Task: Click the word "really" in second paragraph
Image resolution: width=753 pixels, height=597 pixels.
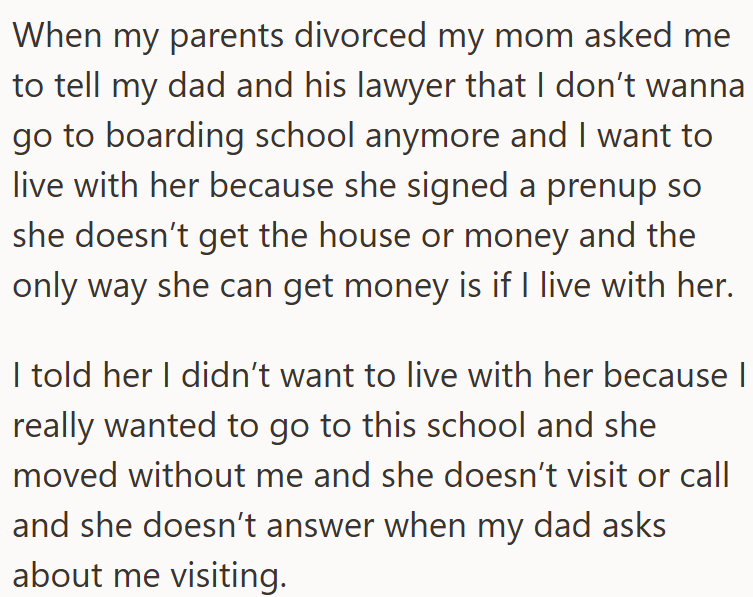Action: click(x=53, y=426)
